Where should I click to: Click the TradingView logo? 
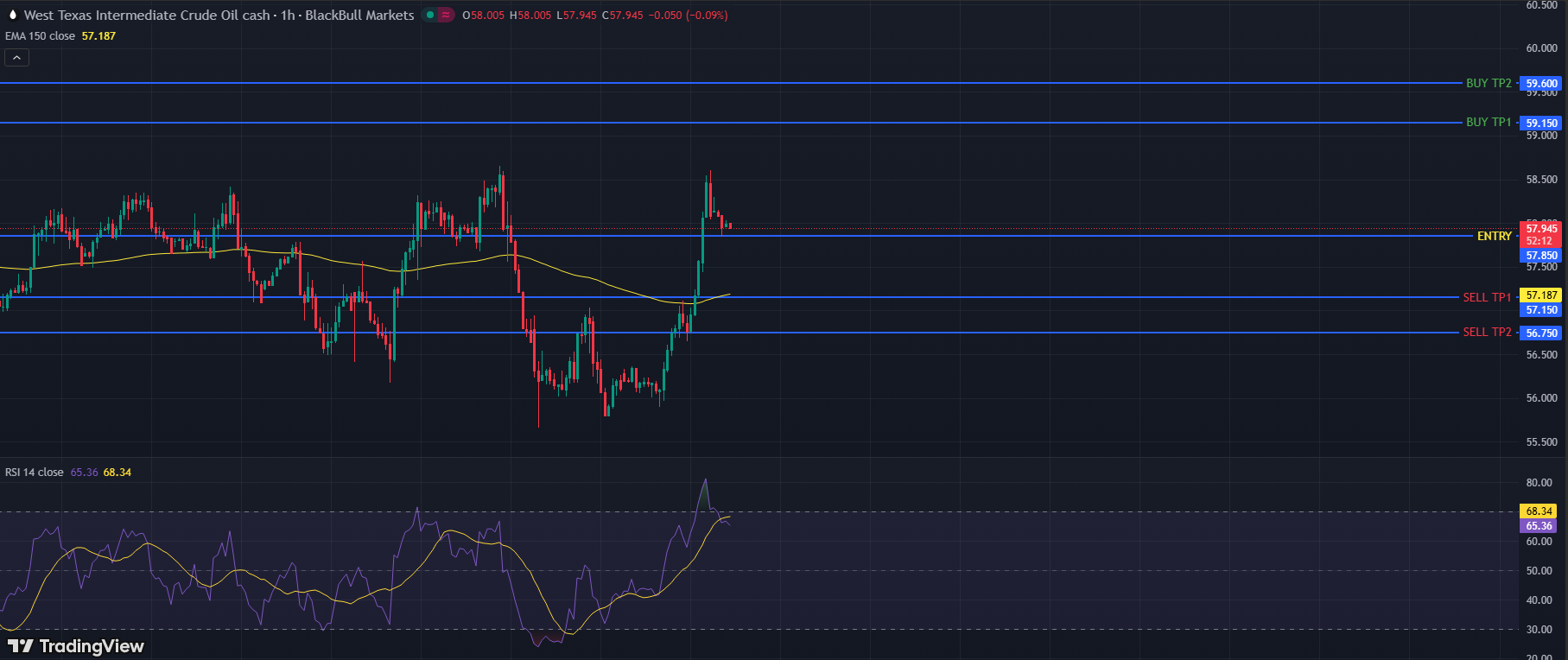[x=76, y=646]
